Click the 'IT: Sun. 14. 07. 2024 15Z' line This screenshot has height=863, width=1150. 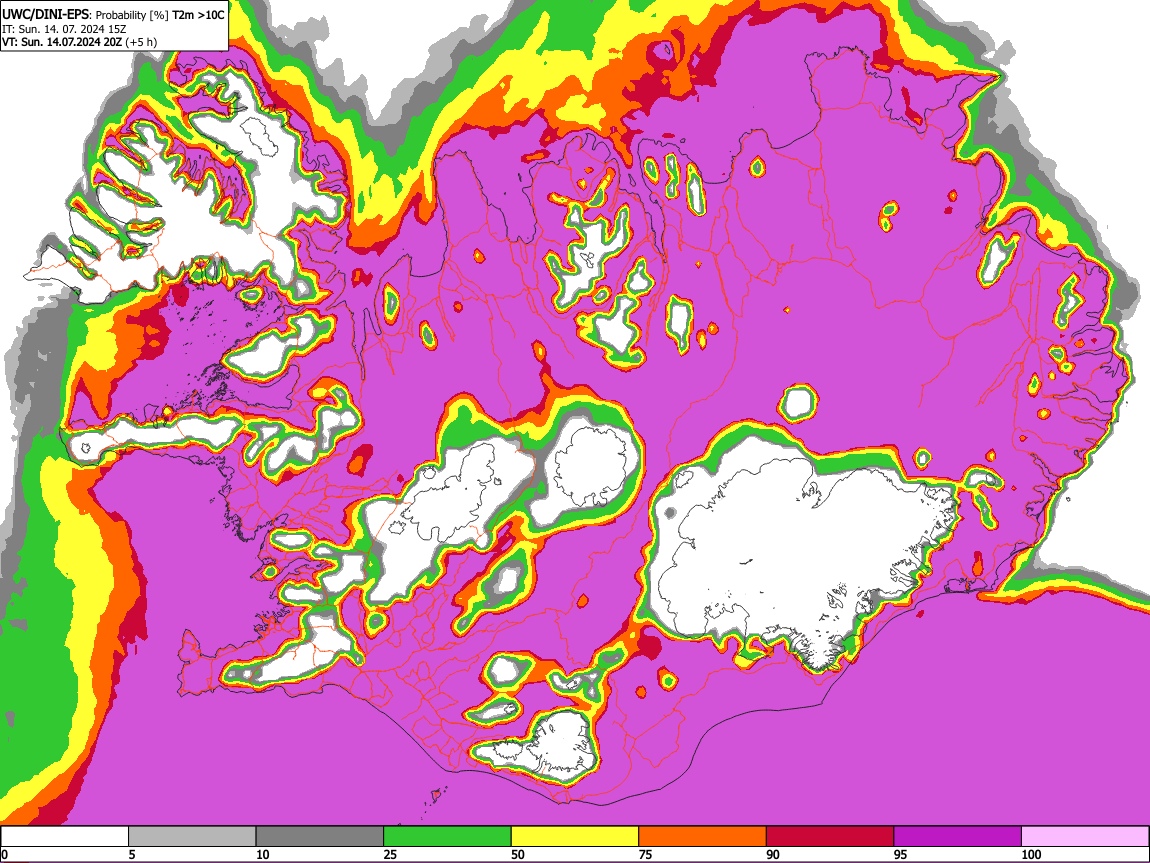[64, 29]
